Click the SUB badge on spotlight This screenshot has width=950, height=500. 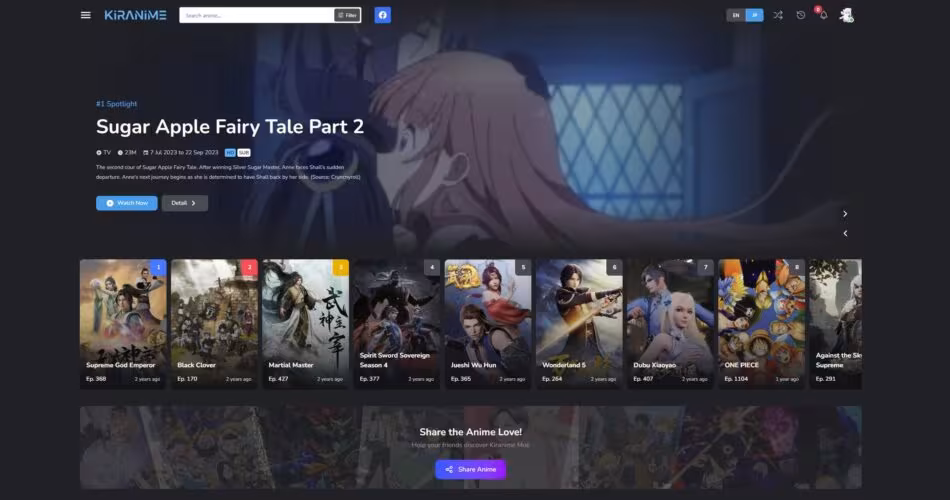pos(244,153)
